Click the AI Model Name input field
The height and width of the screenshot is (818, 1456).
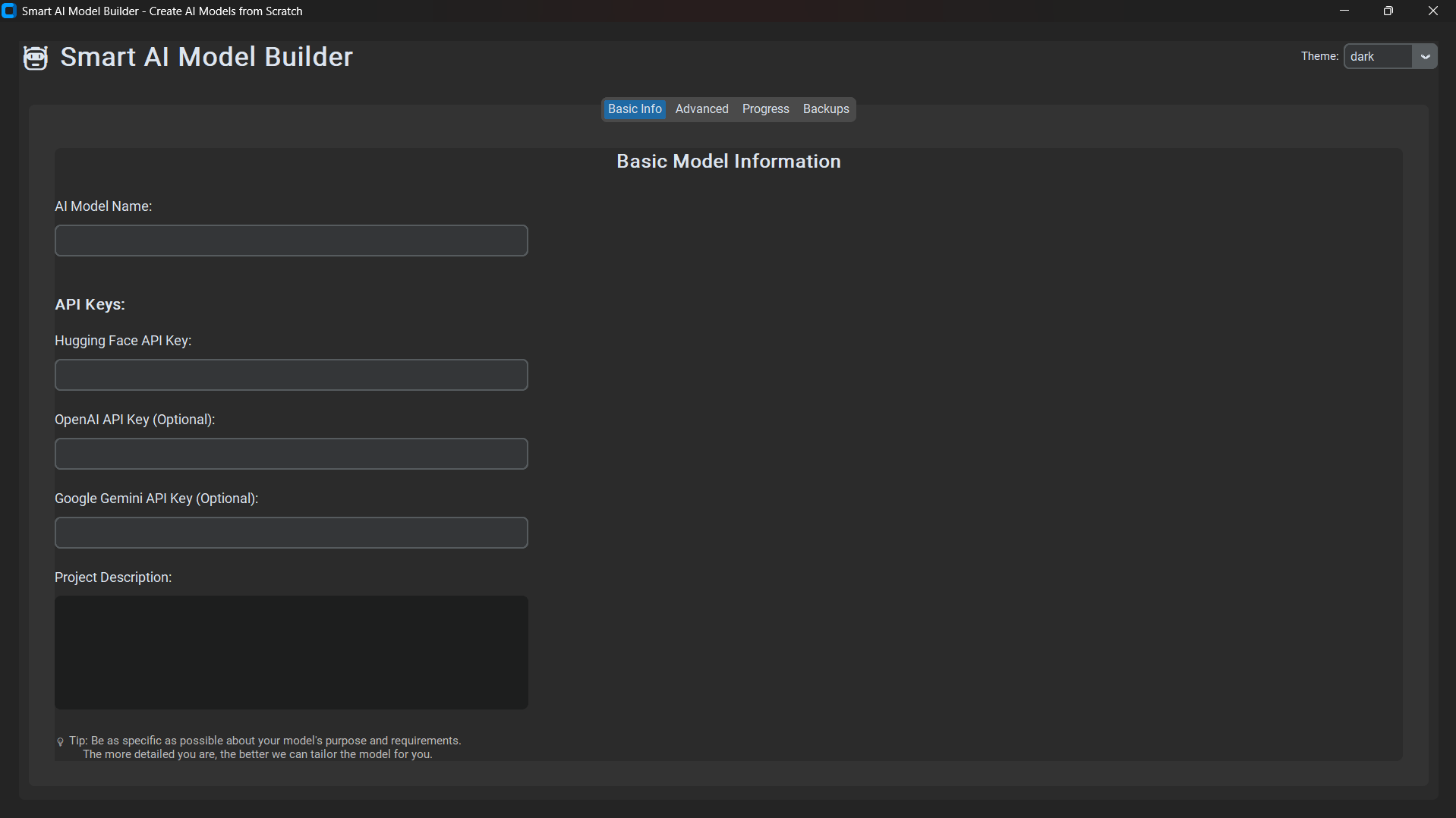tap(291, 241)
